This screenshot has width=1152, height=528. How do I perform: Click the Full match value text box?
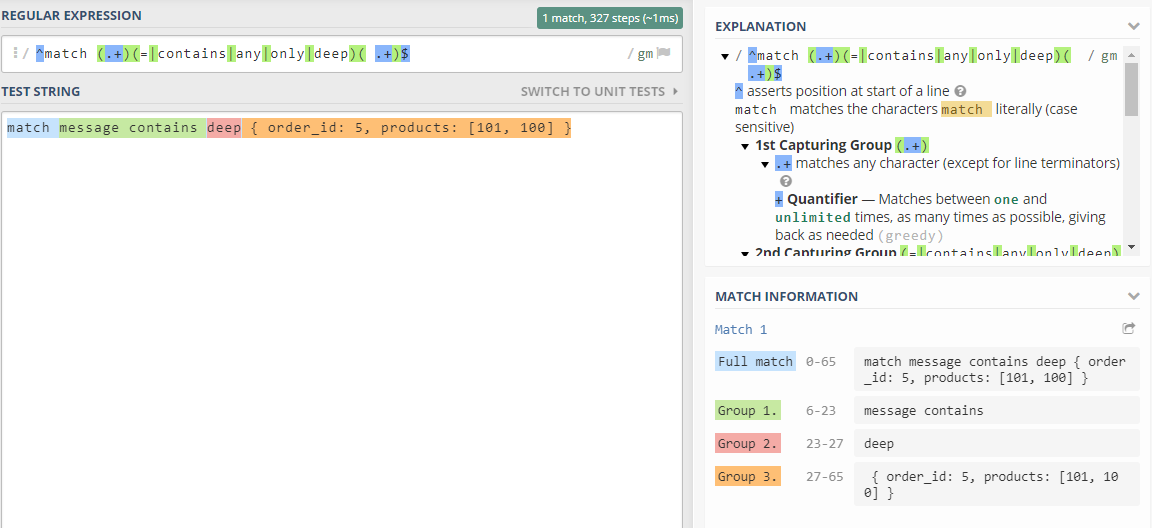(x=997, y=369)
